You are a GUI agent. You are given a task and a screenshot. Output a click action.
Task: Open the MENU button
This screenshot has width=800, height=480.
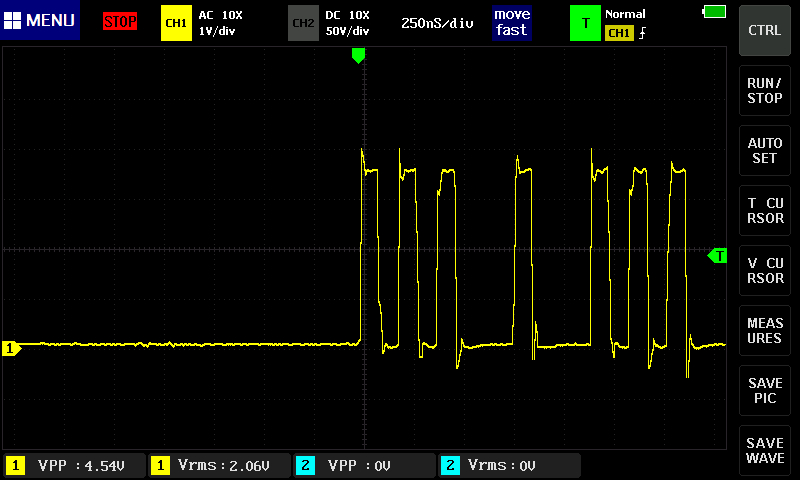coord(40,21)
